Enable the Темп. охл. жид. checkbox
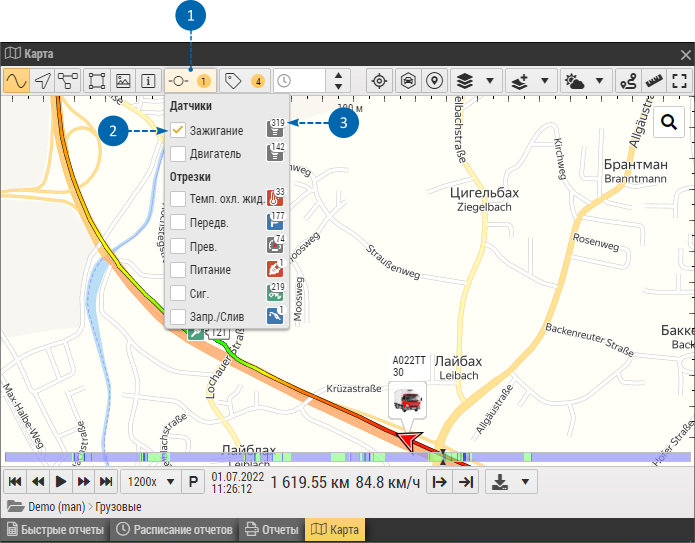 178,198
